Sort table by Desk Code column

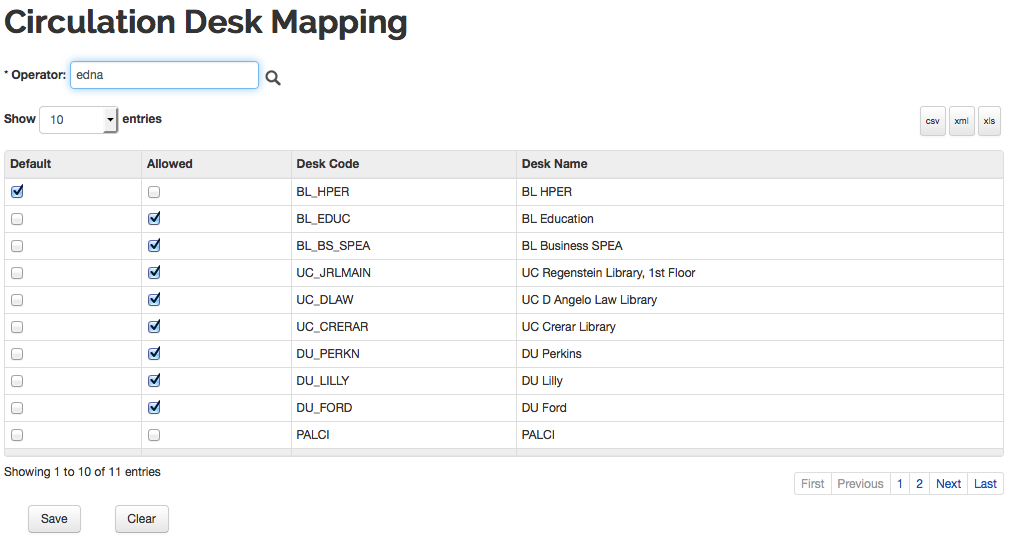coord(328,164)
